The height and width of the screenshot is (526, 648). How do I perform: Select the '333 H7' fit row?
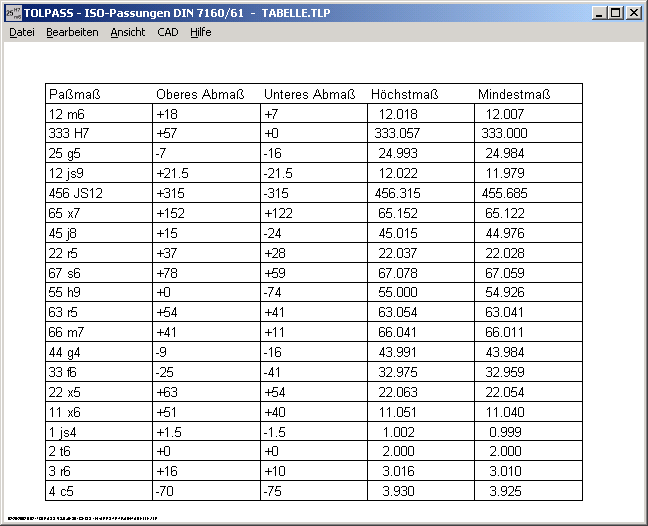[73, 133]
